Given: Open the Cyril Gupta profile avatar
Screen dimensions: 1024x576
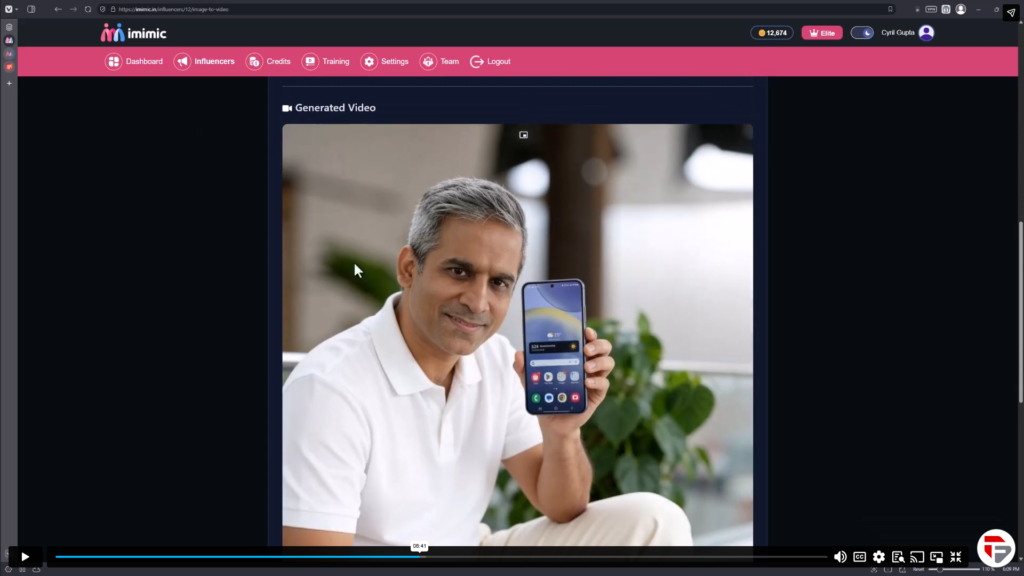Looking at the screenshot, I should 926,33.
